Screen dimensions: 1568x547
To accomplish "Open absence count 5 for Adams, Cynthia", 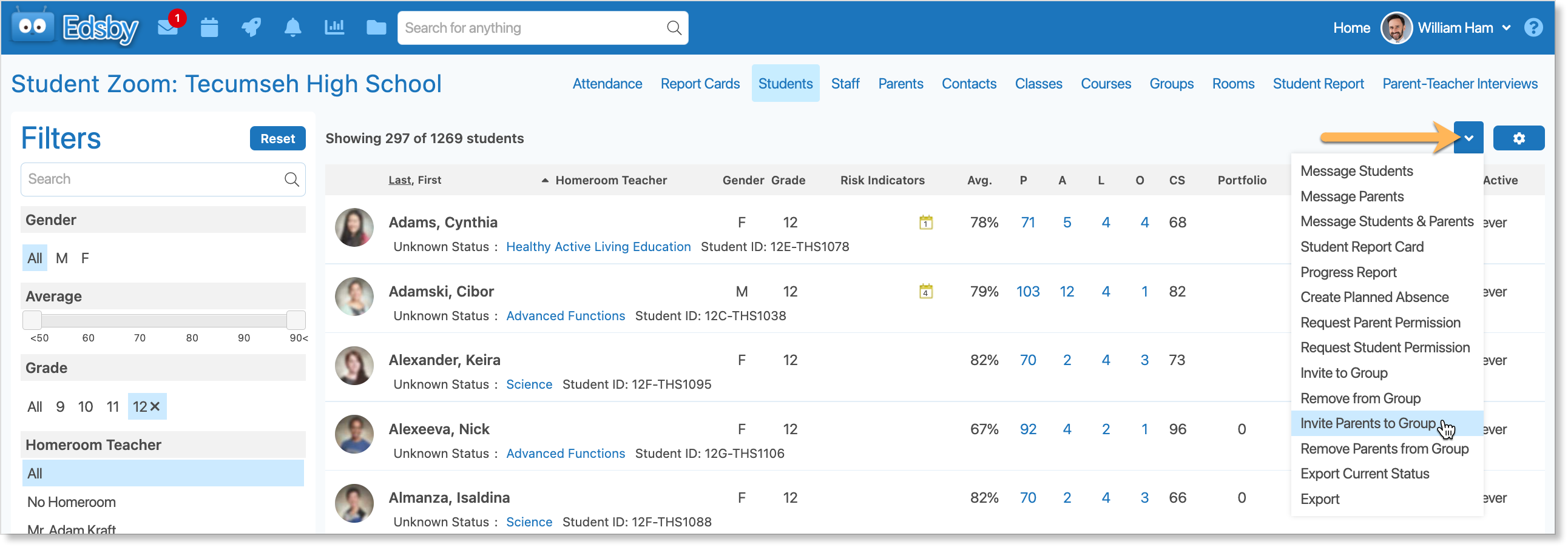I will point(1066,222).
